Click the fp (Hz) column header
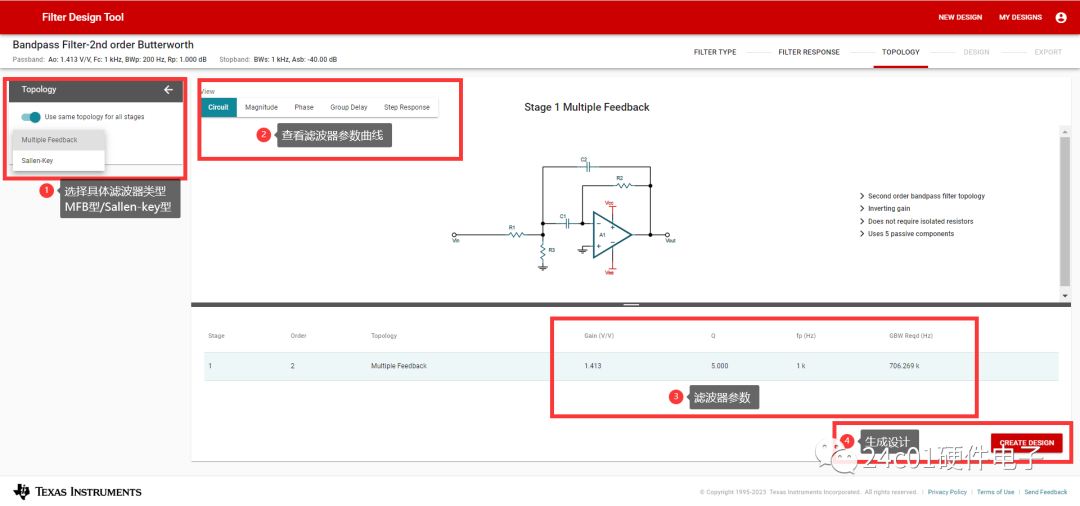 806,336
